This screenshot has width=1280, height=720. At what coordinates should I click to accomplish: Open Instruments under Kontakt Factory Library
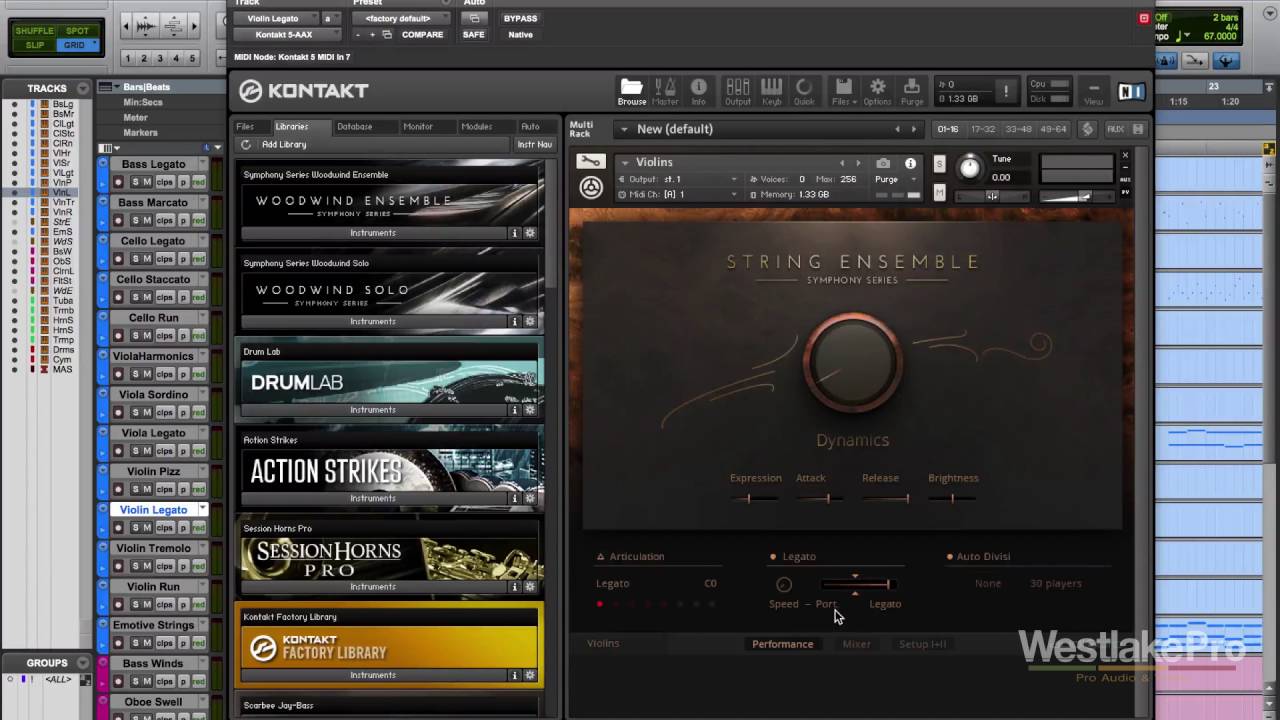click(x=373, y=675)
